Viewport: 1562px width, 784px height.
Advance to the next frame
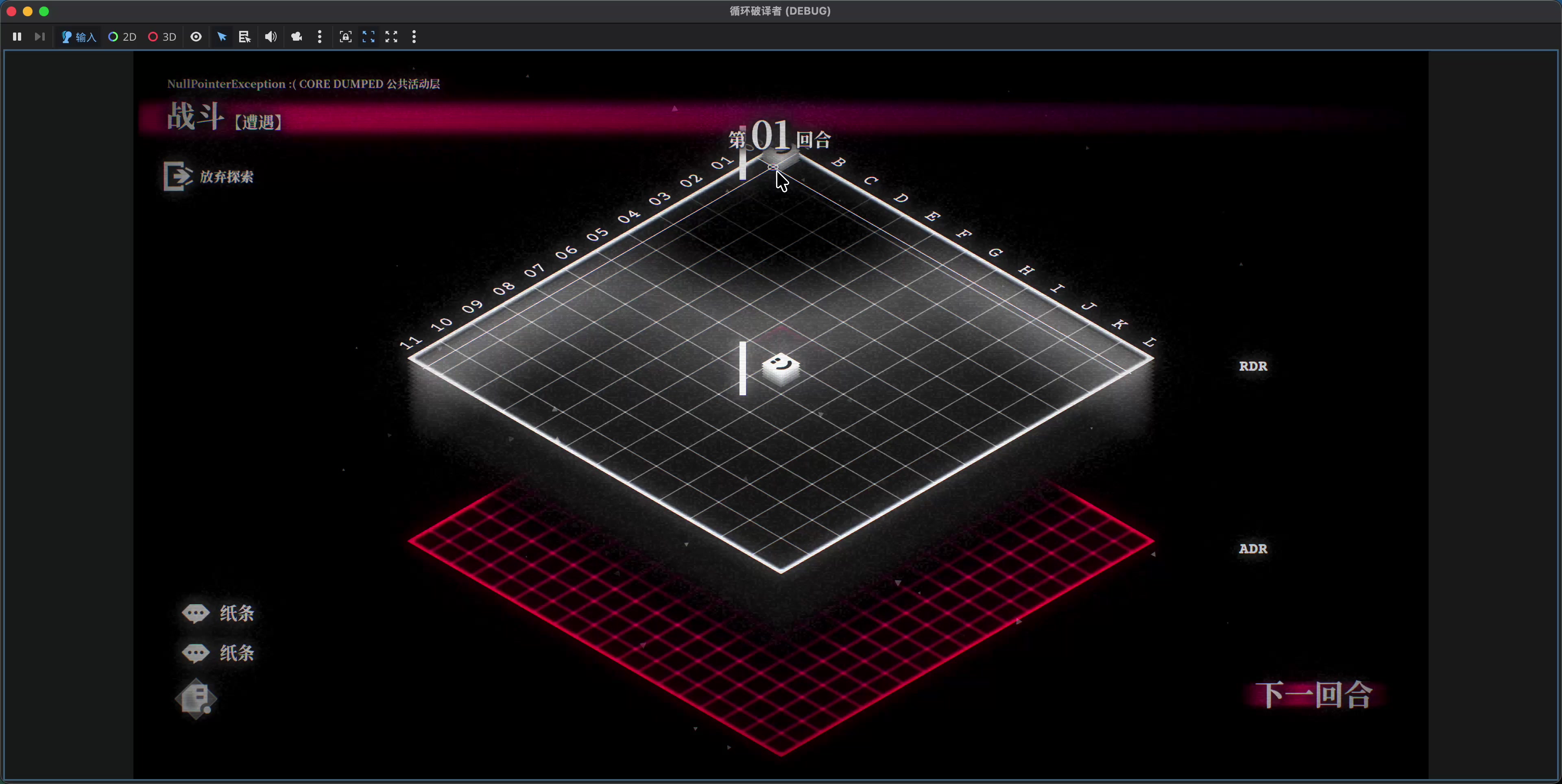point(39,37)
